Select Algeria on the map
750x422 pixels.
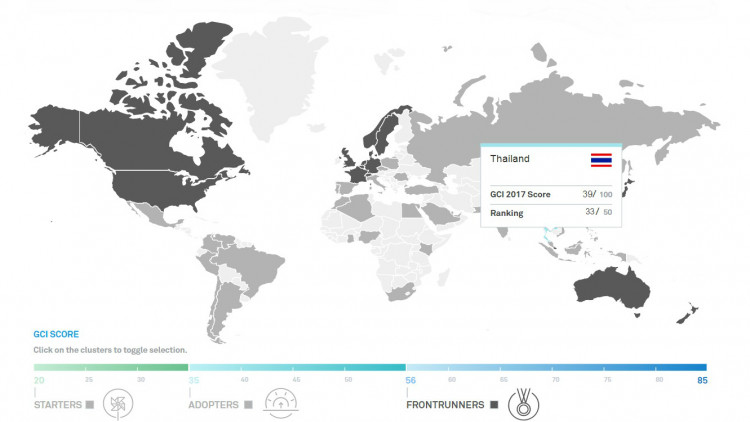click(355, 209)
